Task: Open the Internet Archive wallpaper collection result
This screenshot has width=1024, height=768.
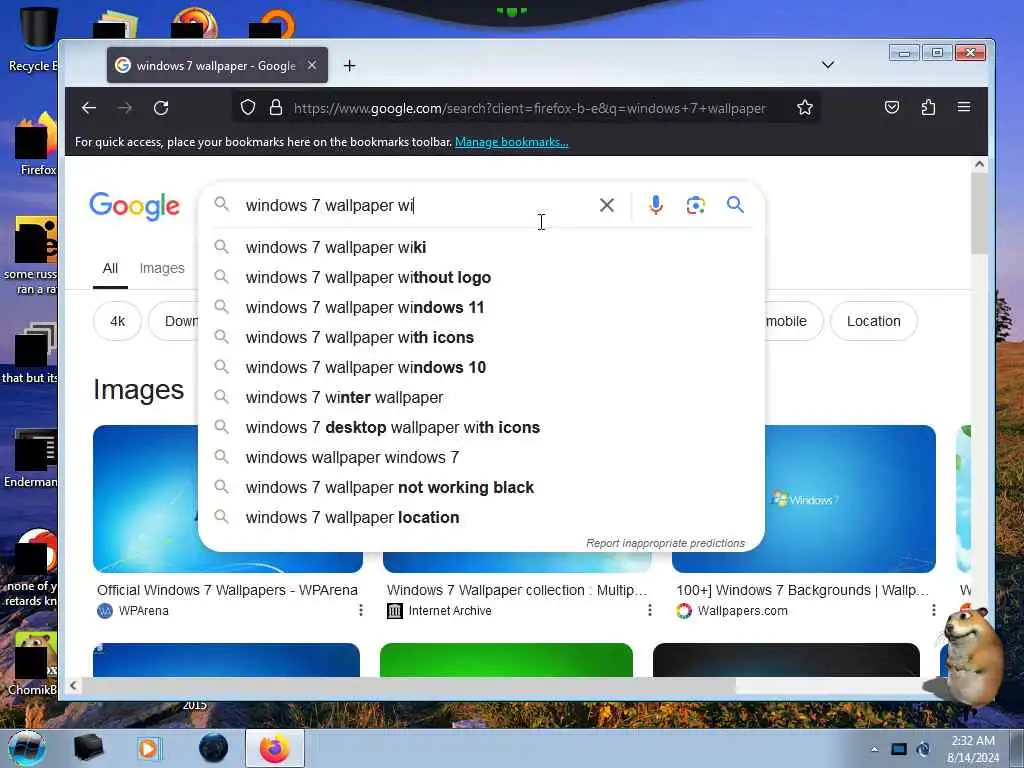Action: pyautogui.click(x=517, y=590)
